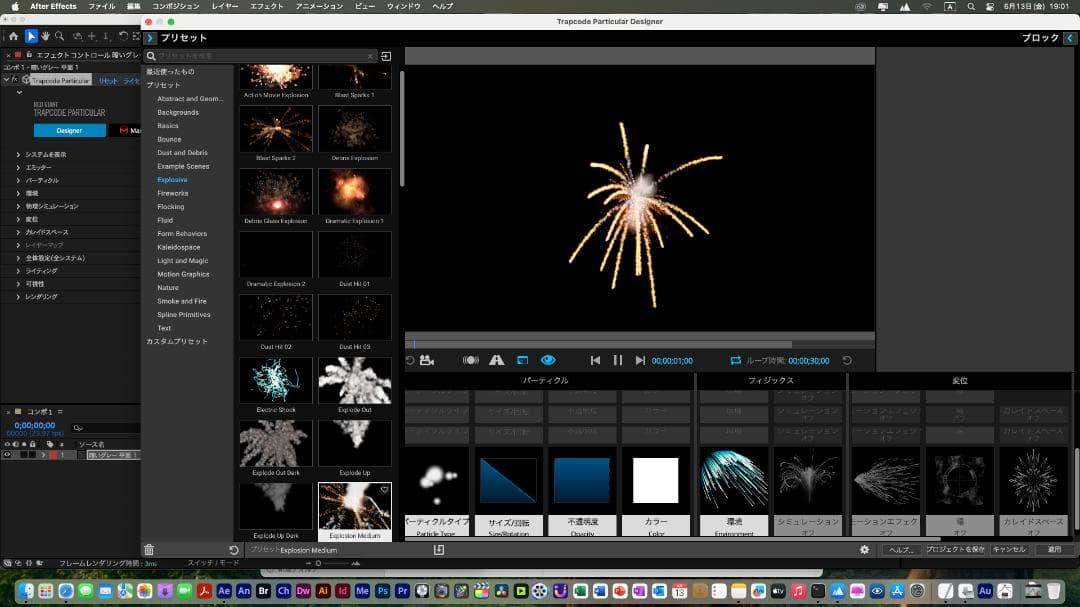Open the white カラー color block
Screen dimensions: 1080x607
pyautogui.click(x=655, y=481)
